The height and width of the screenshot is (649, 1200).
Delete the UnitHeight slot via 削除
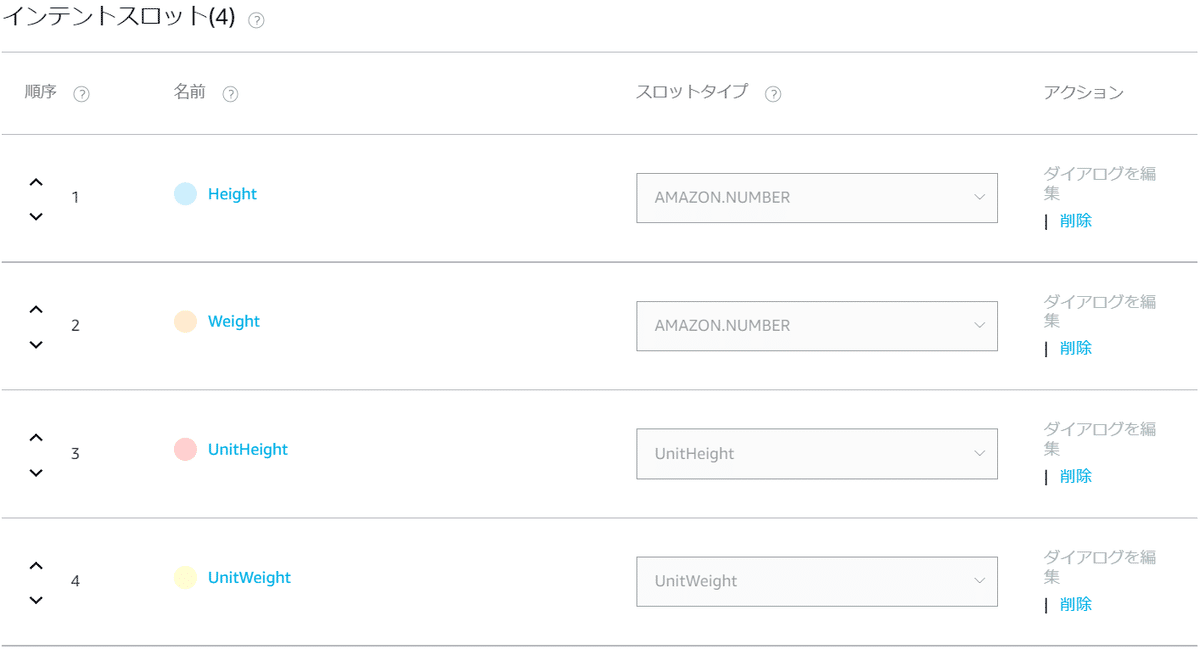click(x=1076, y=476)
